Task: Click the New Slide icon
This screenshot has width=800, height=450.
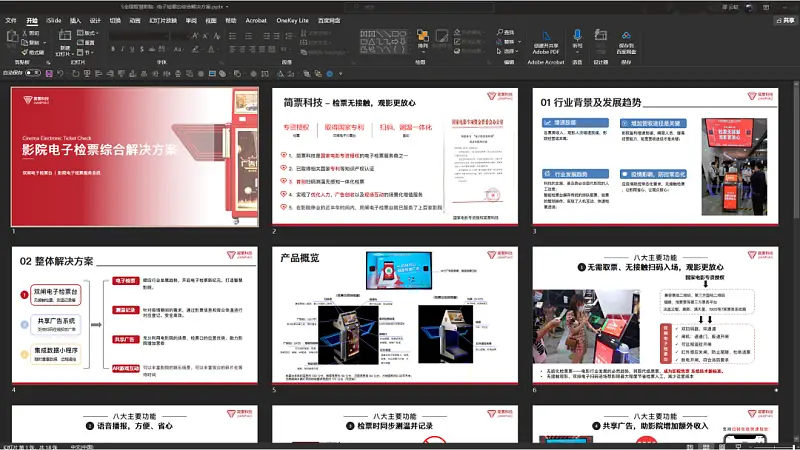Action: (64, 37)
